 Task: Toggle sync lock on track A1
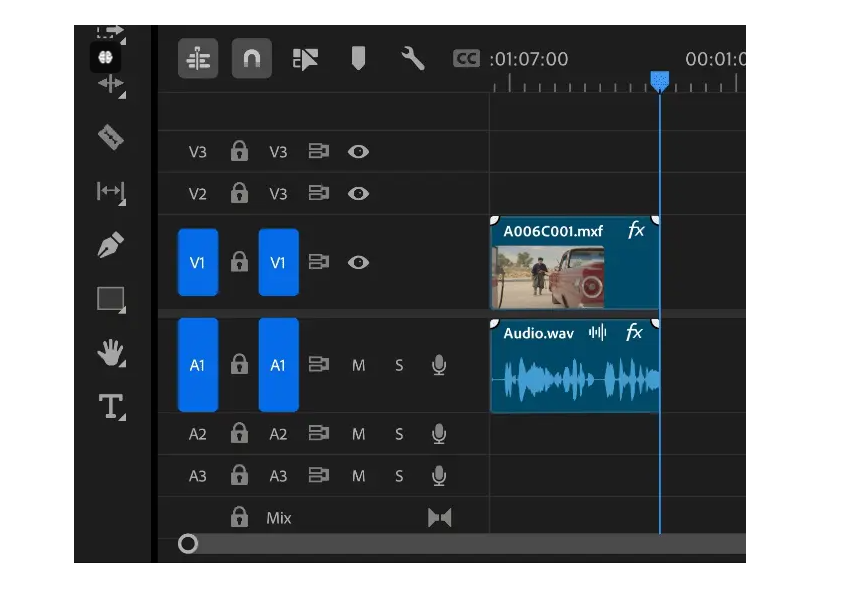point(319,364)
